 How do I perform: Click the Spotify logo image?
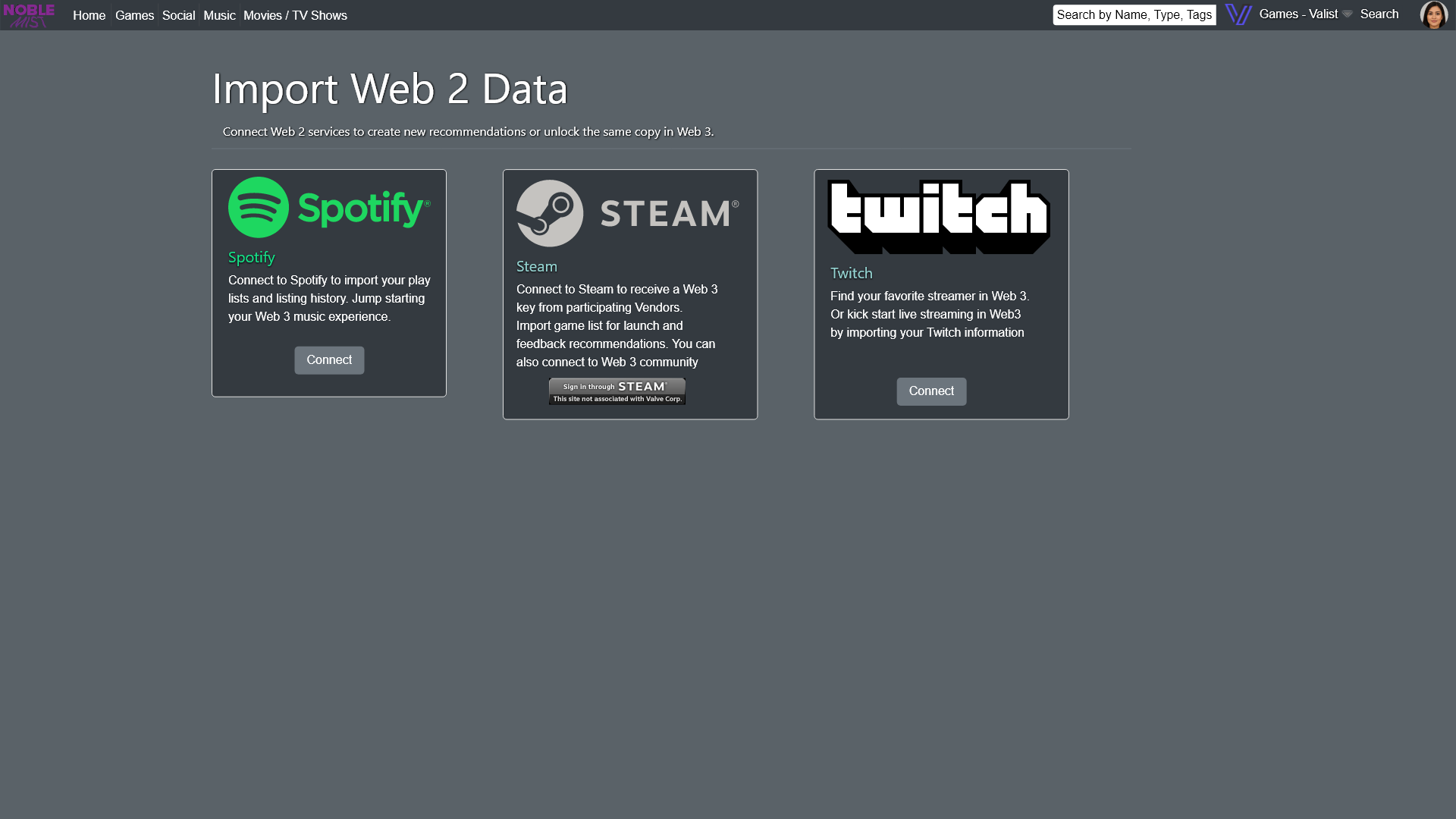point(329,207)
